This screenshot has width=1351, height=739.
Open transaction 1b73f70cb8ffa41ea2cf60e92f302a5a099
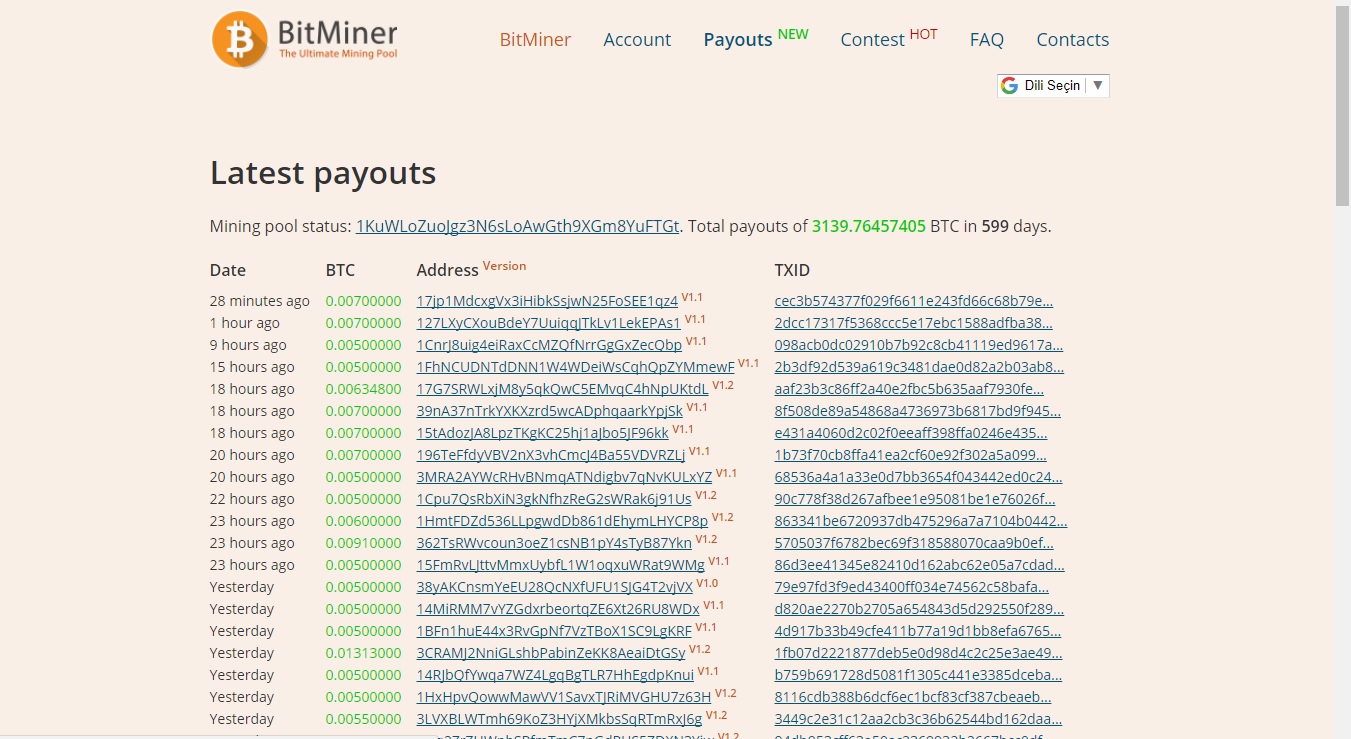[911, 455]
